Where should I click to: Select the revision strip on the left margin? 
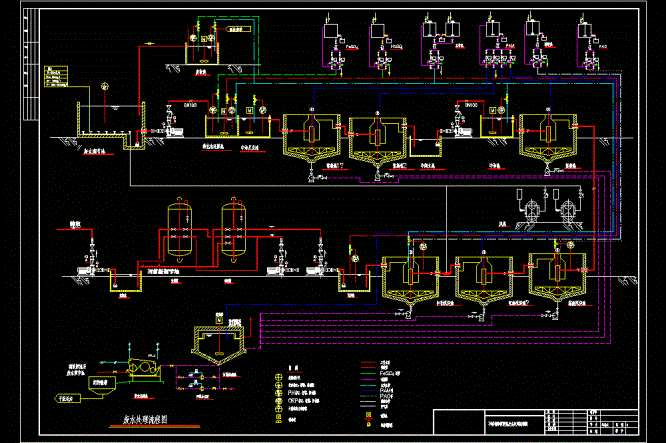[x=31, y=65]
